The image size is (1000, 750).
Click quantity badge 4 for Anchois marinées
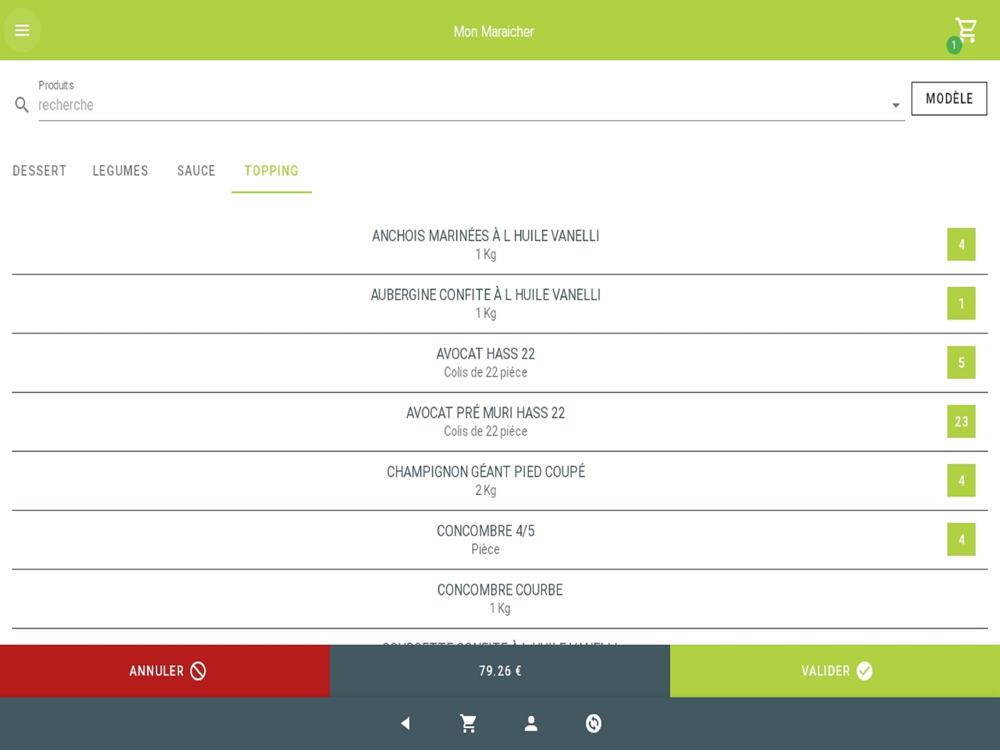click(x=961, y=244)
